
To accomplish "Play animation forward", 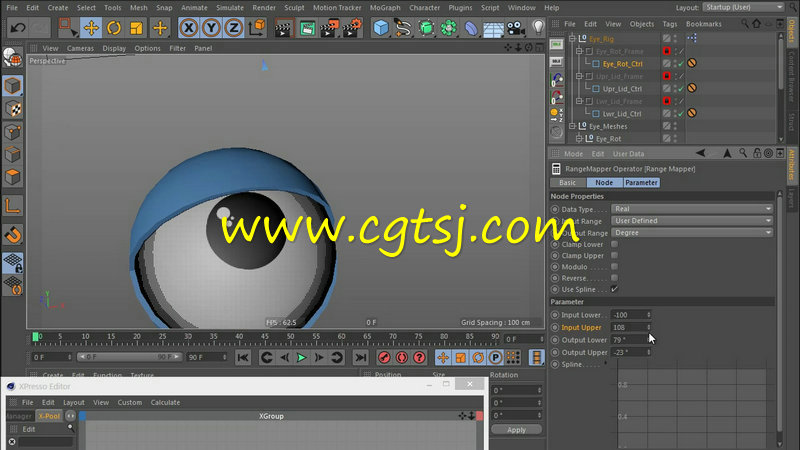I will [x=302, y=358].
